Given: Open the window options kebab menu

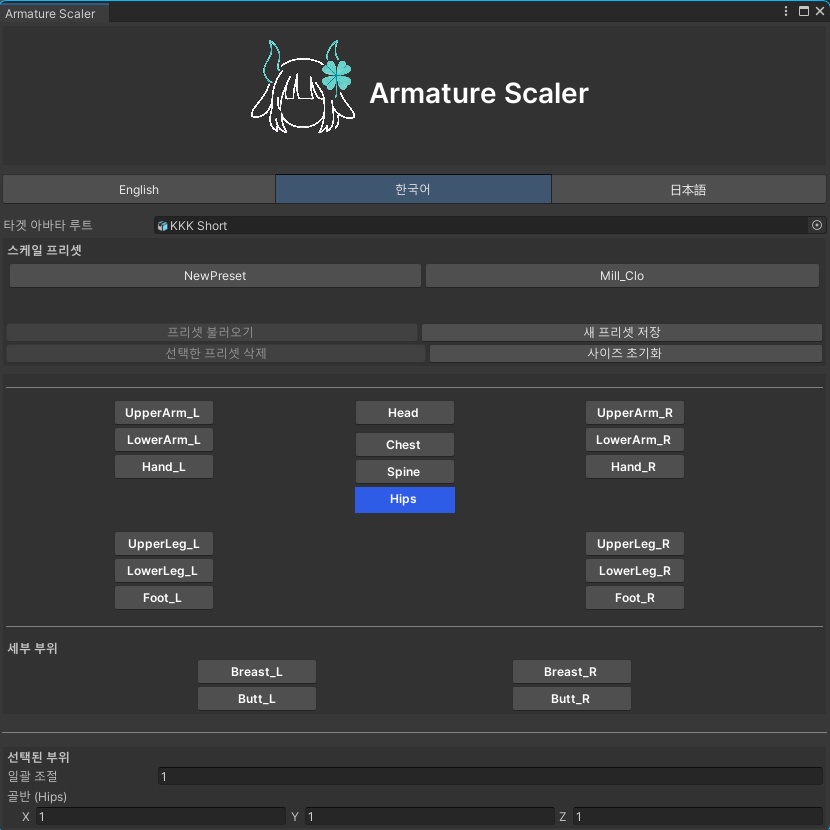Looking at the screenshot, I should 785,11.
